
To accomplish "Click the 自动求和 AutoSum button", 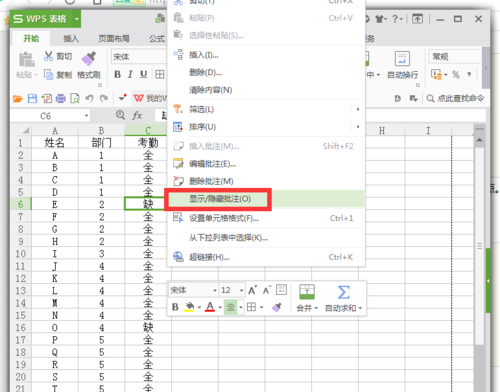I will [x=343, y=298].
